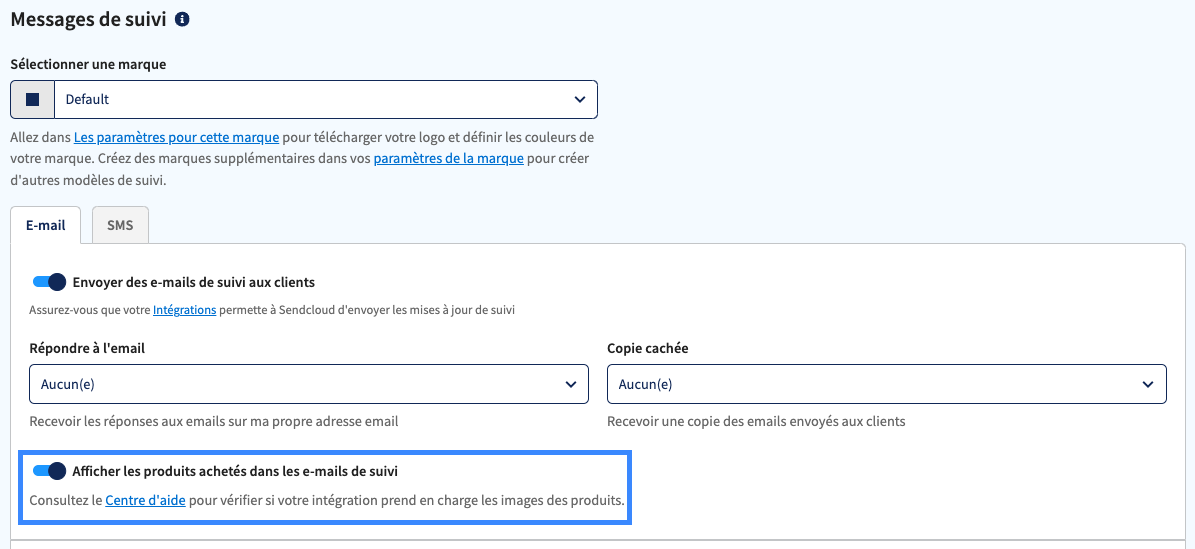1195x549 pixels.
Task: Click the chevron arrow in Répondre à l'email field
Action: pos(571,384)
